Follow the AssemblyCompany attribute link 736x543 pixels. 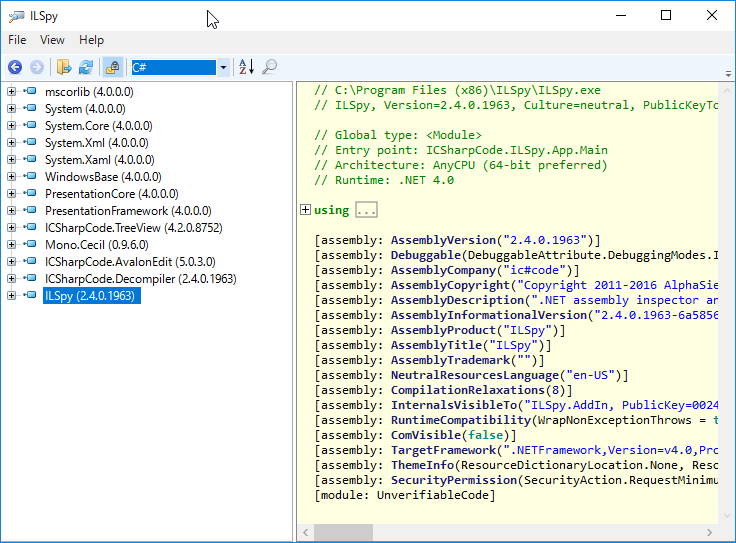click(x=443, y=270)
